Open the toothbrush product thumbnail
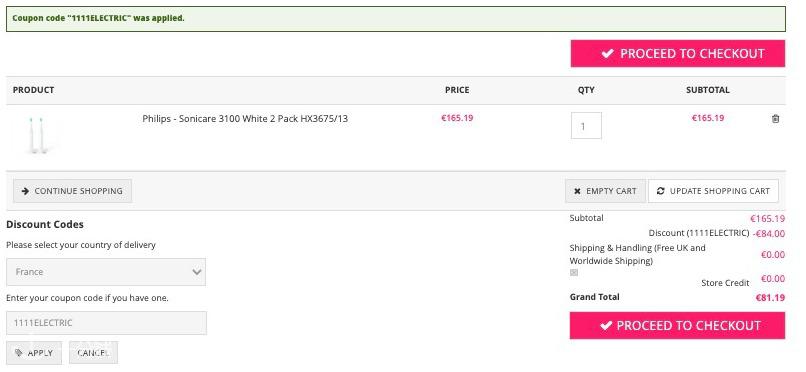The height and width of the screenshot is (372, 806). (37, 136)
